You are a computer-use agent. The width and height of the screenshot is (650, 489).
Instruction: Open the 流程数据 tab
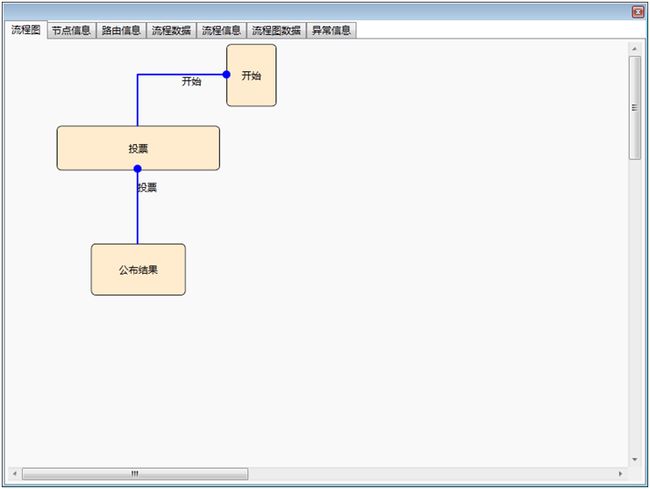(171, 30)
